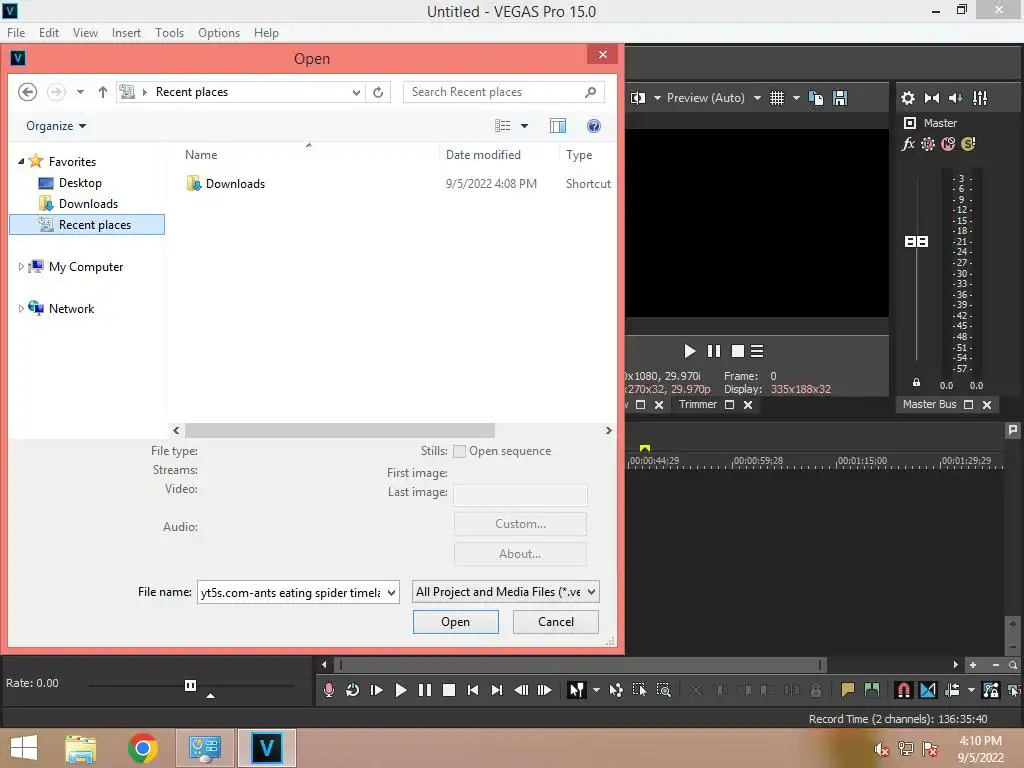Screen dimensions: 1024x768
Task: Click the Record microphone button in transport bar
Action: 328,690
